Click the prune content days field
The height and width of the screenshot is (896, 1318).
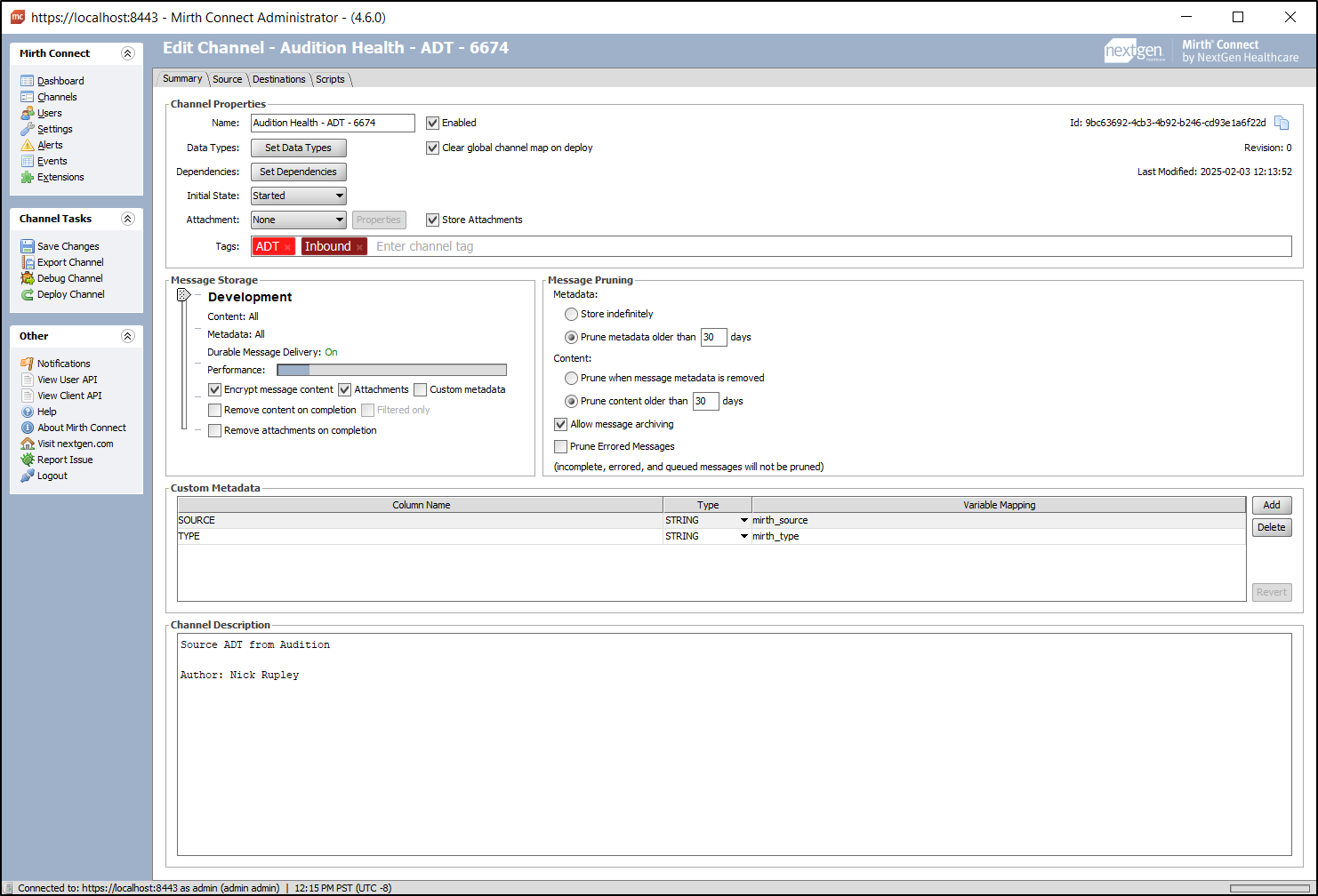tap(706, 401)
